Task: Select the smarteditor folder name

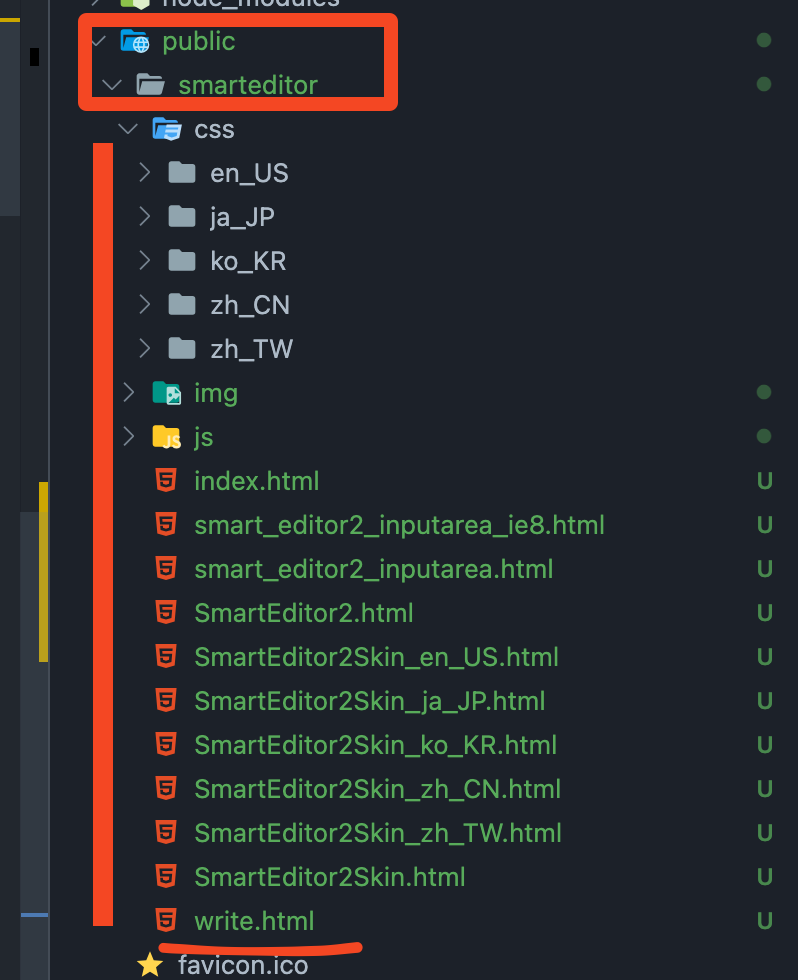Action: [248, 85]
